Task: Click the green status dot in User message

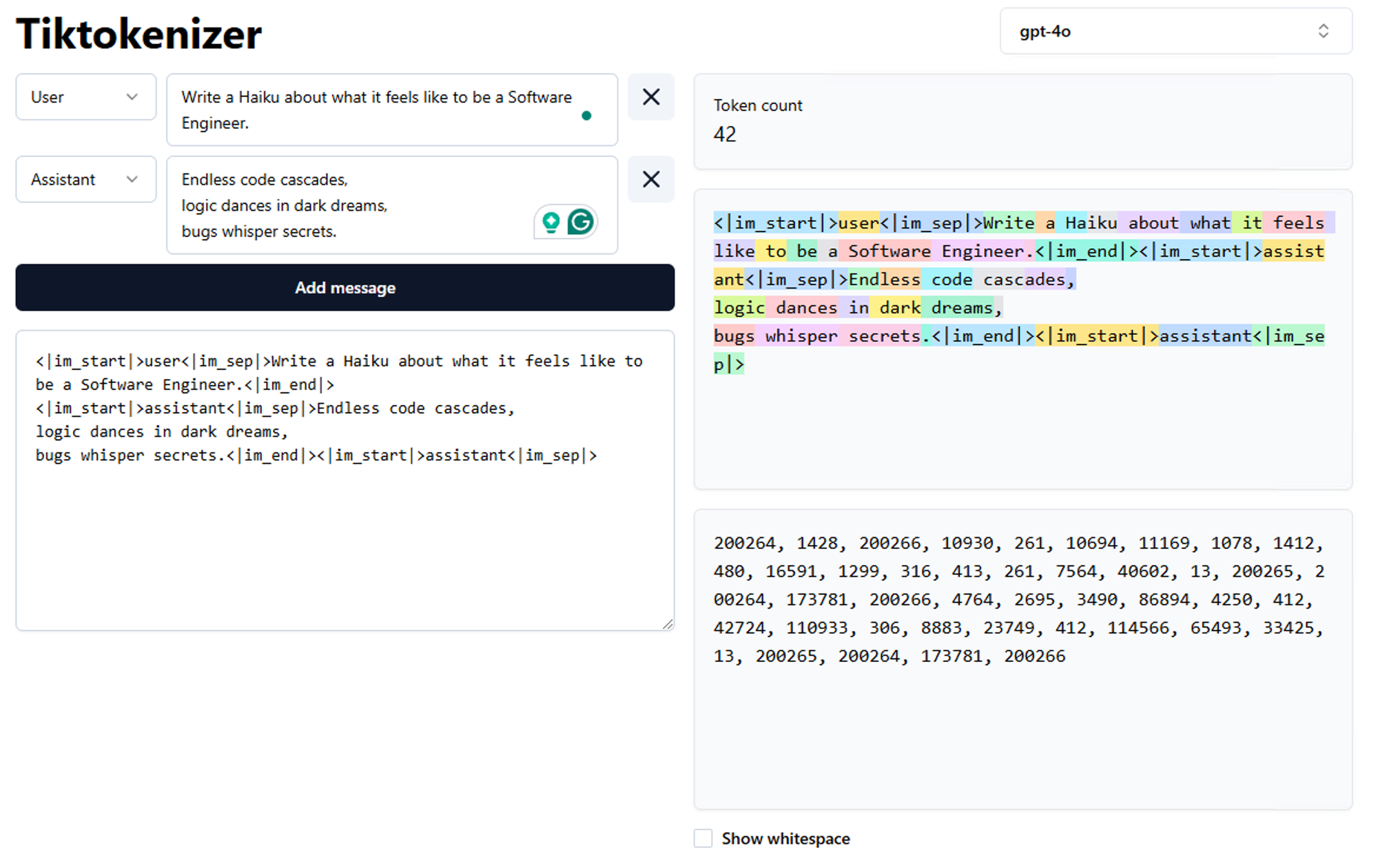Action: tap(586, 116)
